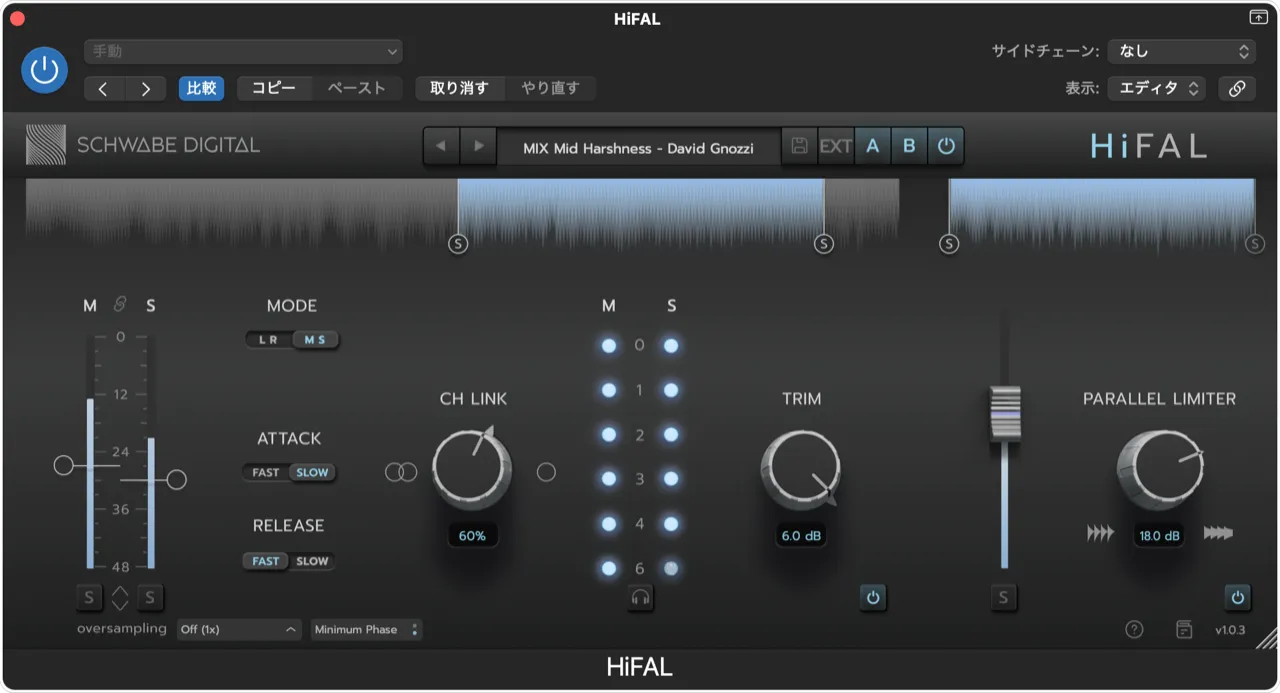Click the Parallel Limiter mix fader handle
The image size is (1280, 693).
[x=1005, y=413]
